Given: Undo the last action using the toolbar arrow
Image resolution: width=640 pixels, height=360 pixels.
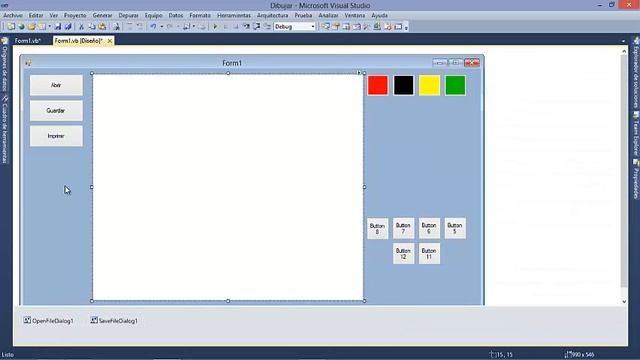Looking at the screenshot, I should coord(153,27).
